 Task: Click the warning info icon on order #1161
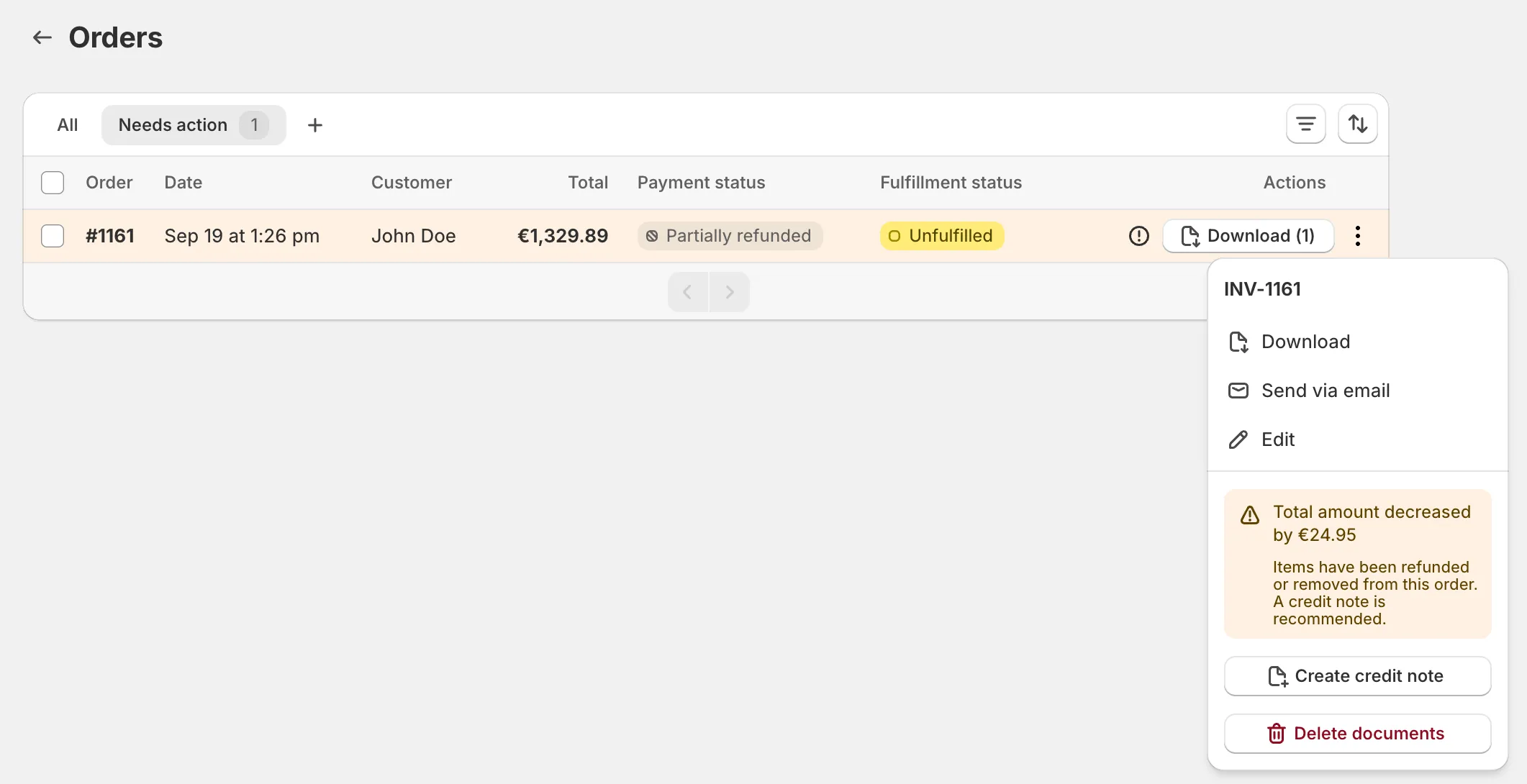(1138, 236)
